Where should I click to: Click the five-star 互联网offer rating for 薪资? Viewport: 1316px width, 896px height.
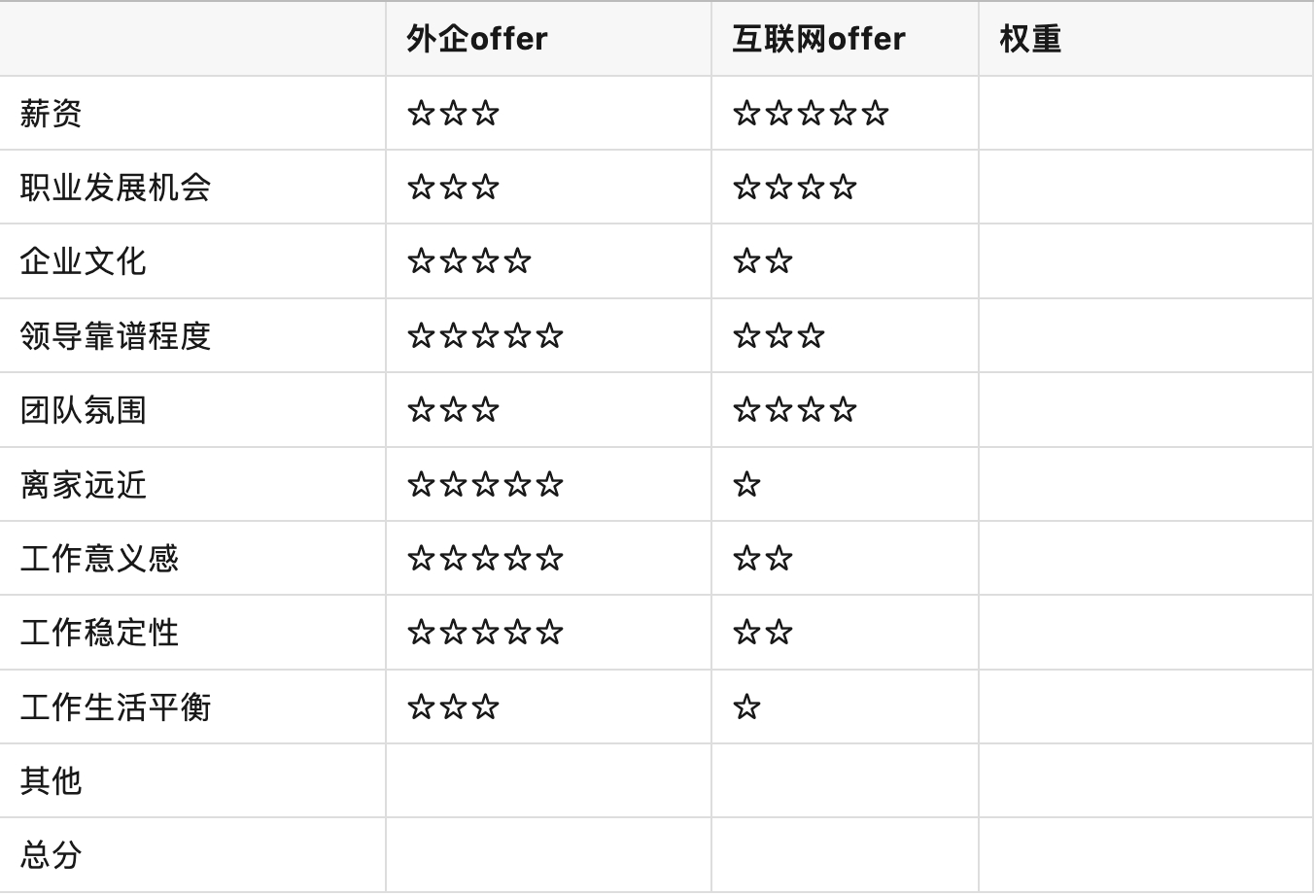(811, 114)
